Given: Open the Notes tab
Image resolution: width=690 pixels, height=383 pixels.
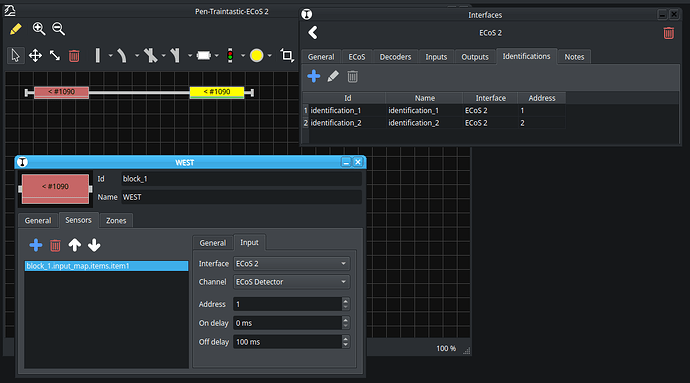Looking at the screenshot, I should [x=574, y=57].
